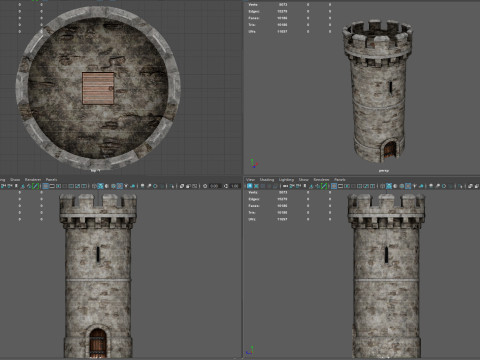Viewport: 480px width, 360px height.
Task: Click Verts label in perspective view HUD
Action: [x=253, y=5]
